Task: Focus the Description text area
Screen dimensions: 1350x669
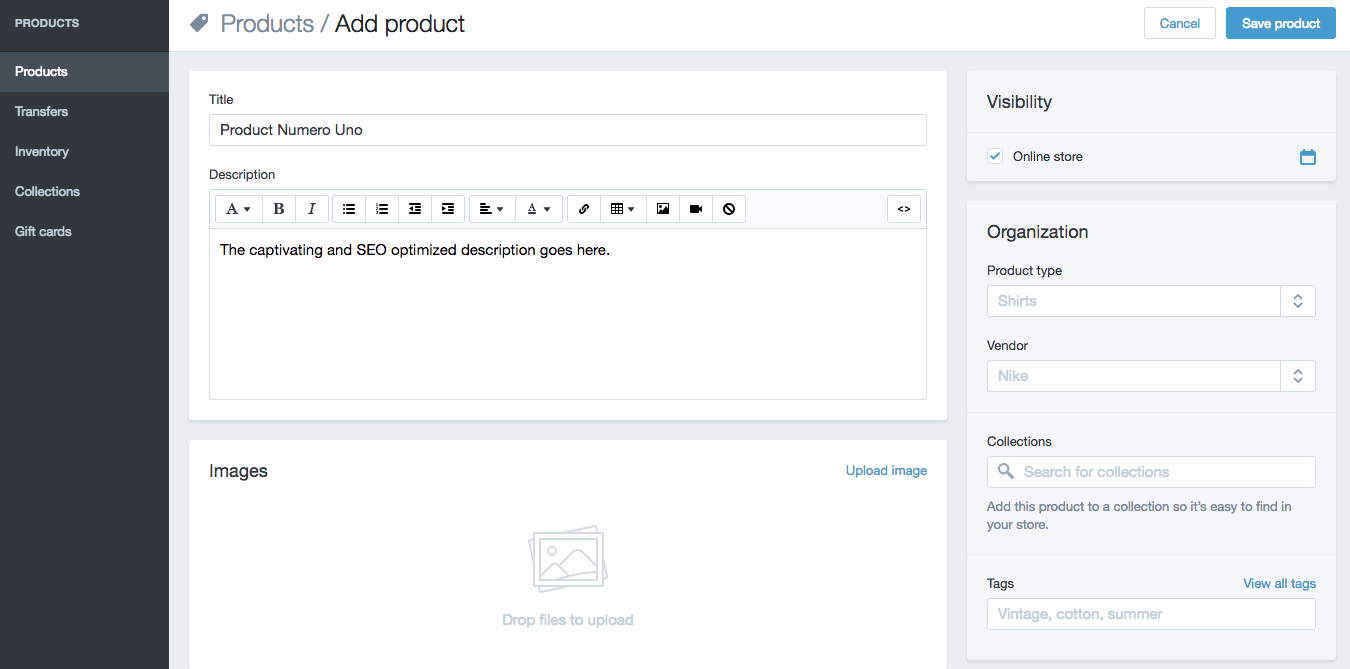Action: (568, 314)
